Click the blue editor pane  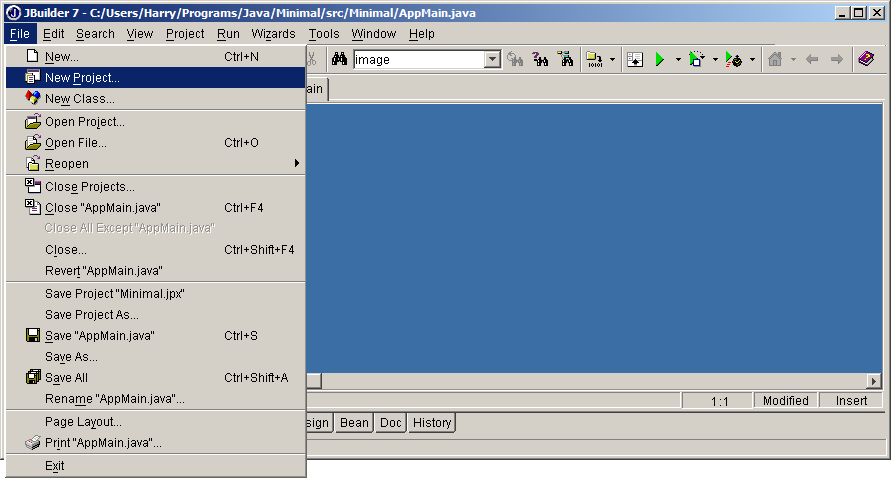click(x=594, y=238)
